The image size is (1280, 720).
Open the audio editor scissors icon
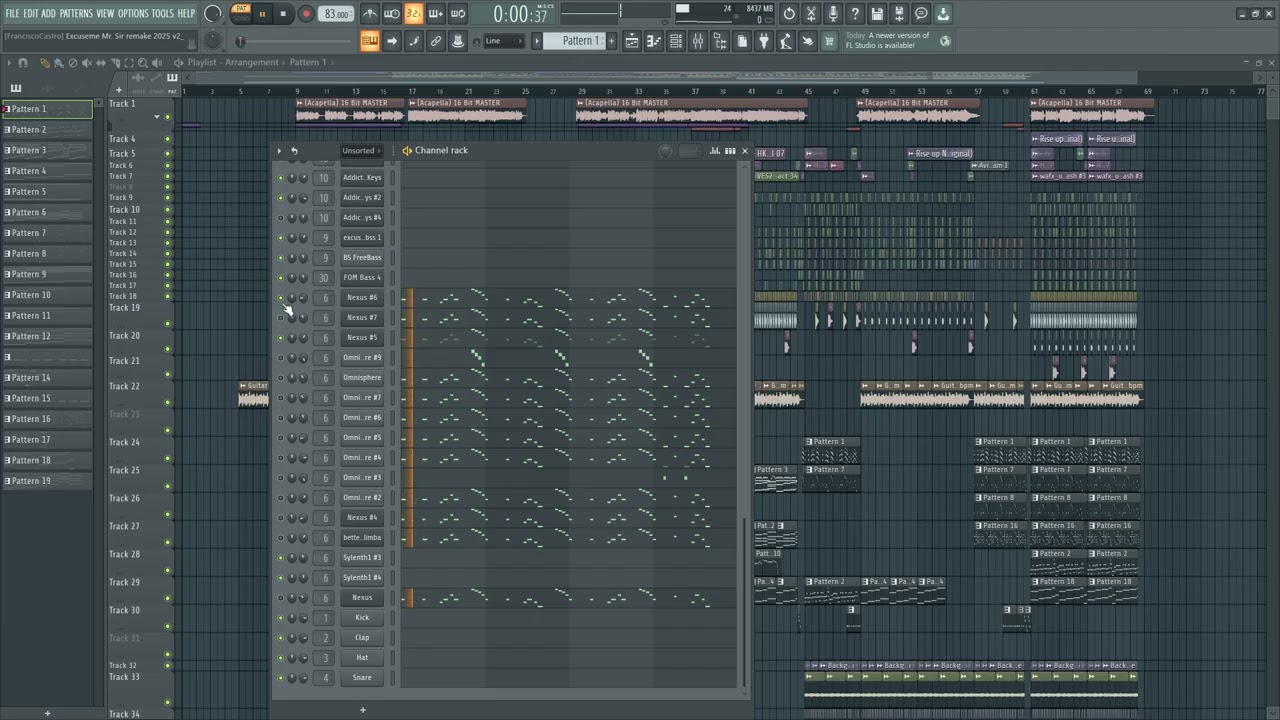click(x=811, y=14)
